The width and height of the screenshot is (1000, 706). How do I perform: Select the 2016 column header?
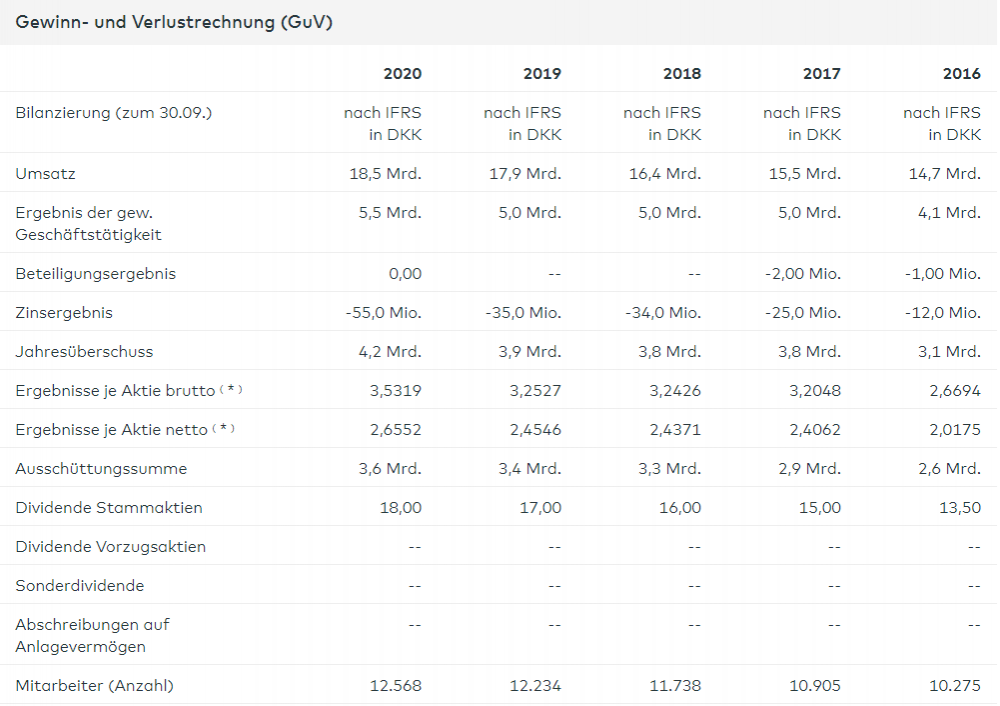(x=961, y=73)
